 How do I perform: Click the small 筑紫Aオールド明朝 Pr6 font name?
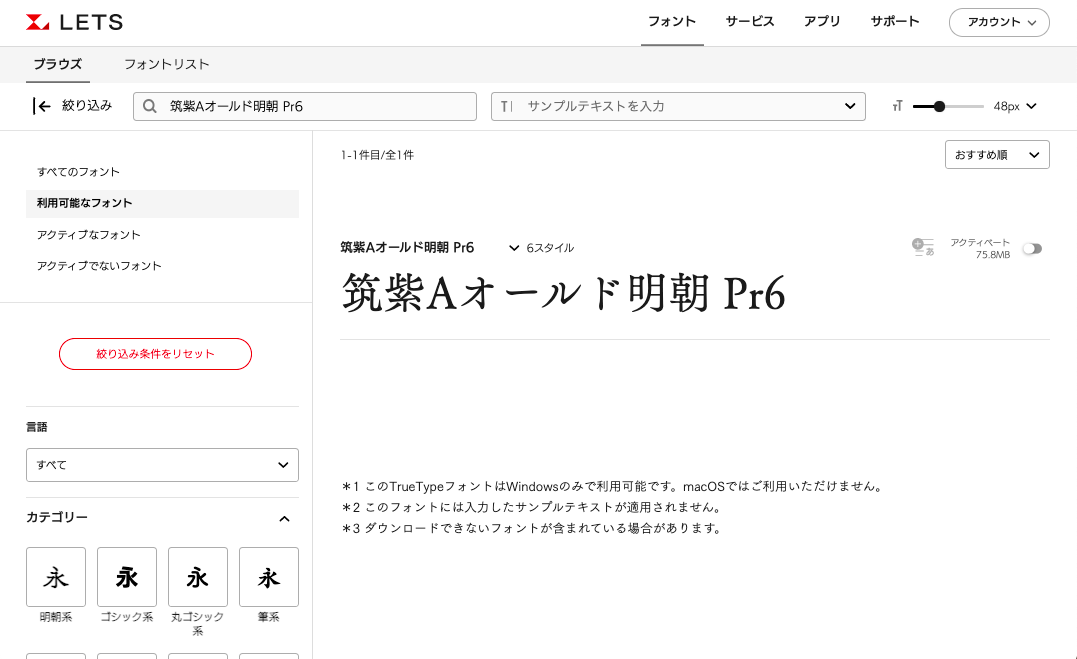[x=407, y=247]
